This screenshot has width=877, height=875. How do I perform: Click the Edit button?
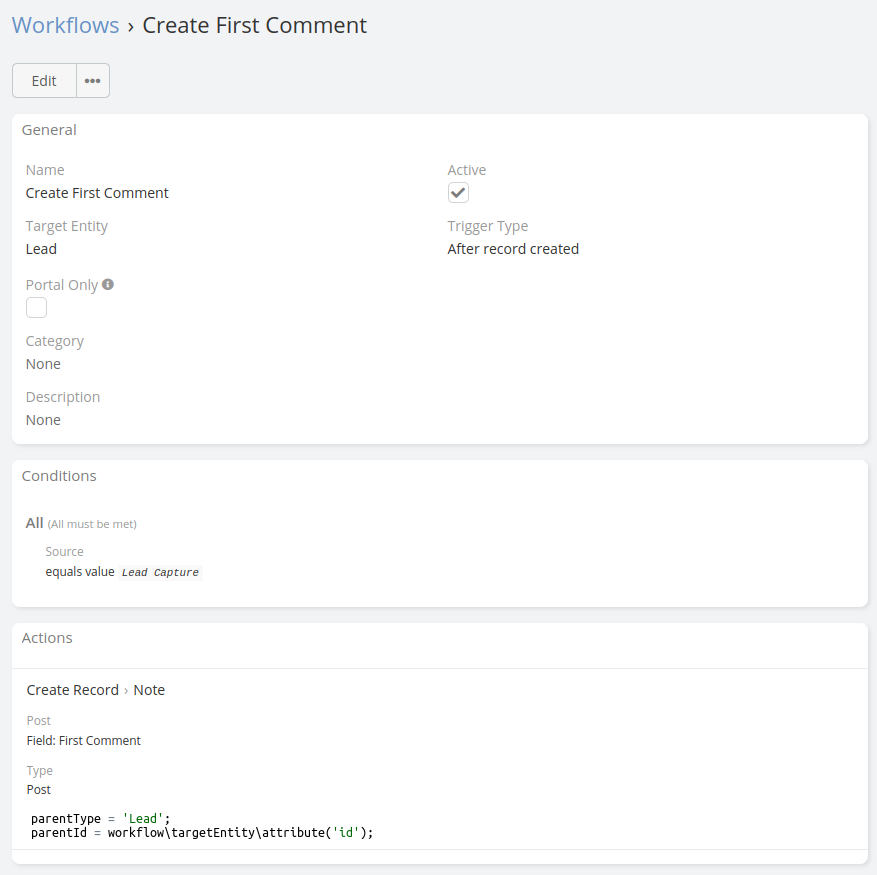point(44,81)
